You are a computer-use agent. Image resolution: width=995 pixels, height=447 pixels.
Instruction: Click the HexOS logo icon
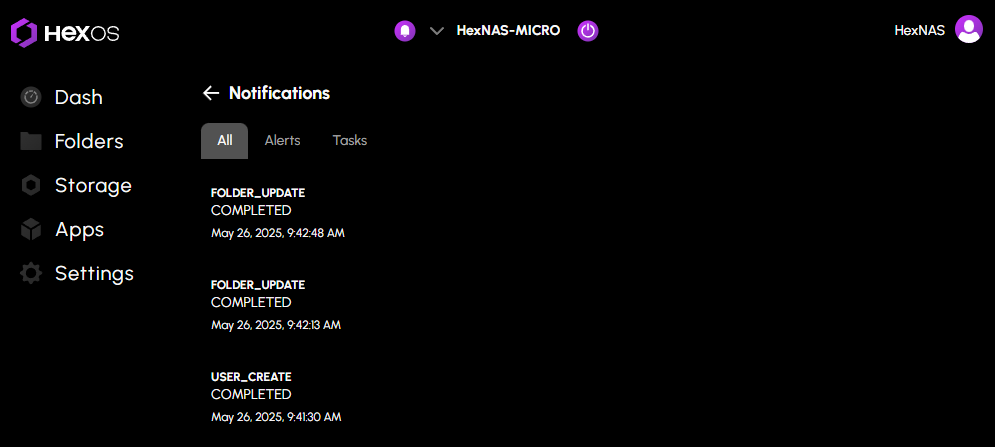[x=24, y=33]
